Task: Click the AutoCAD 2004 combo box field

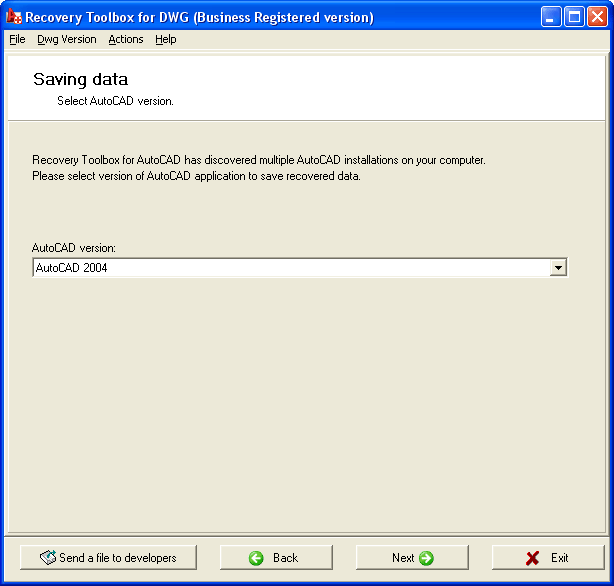Action: (300, 268)
